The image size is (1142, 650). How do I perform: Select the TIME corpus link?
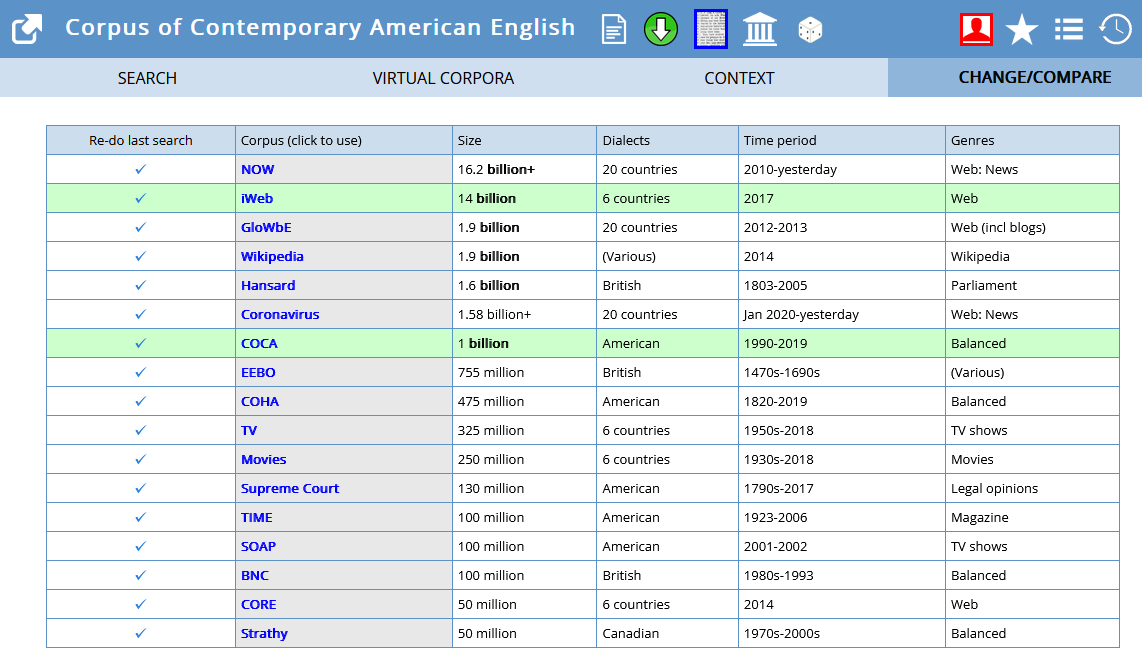point(256,517)
